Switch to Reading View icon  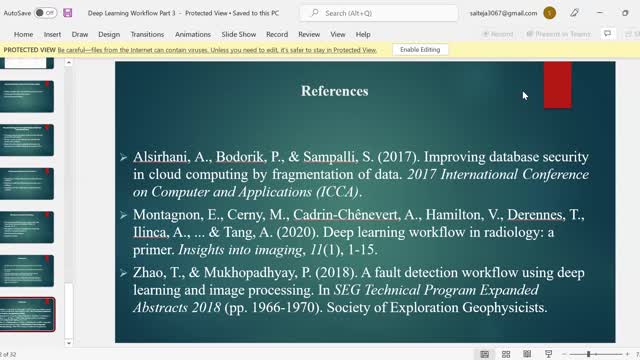click(527, 354)
